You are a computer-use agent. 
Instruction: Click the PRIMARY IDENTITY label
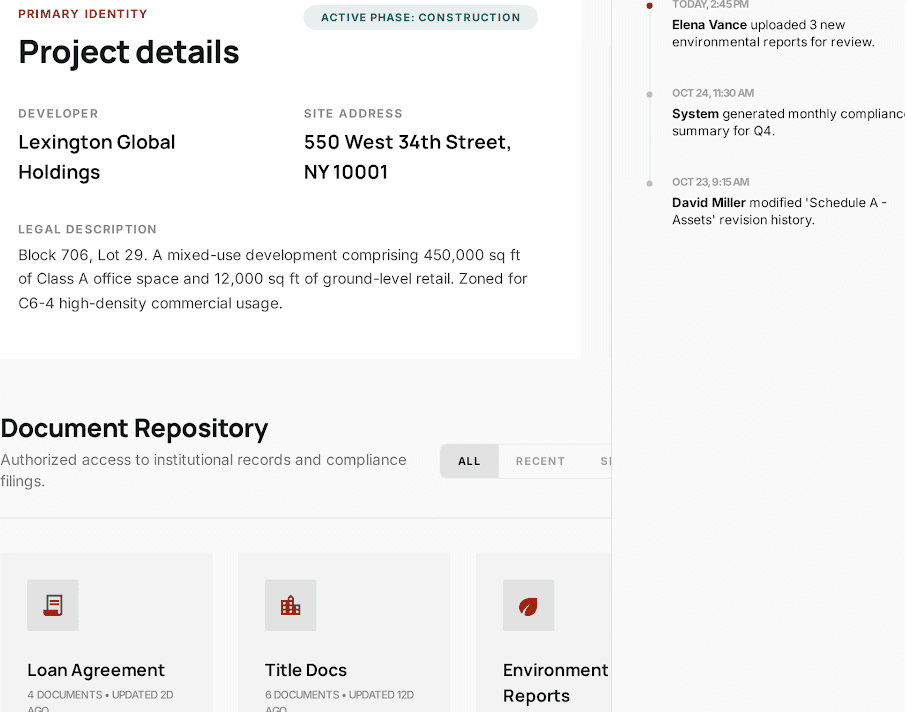pos(83,14)
